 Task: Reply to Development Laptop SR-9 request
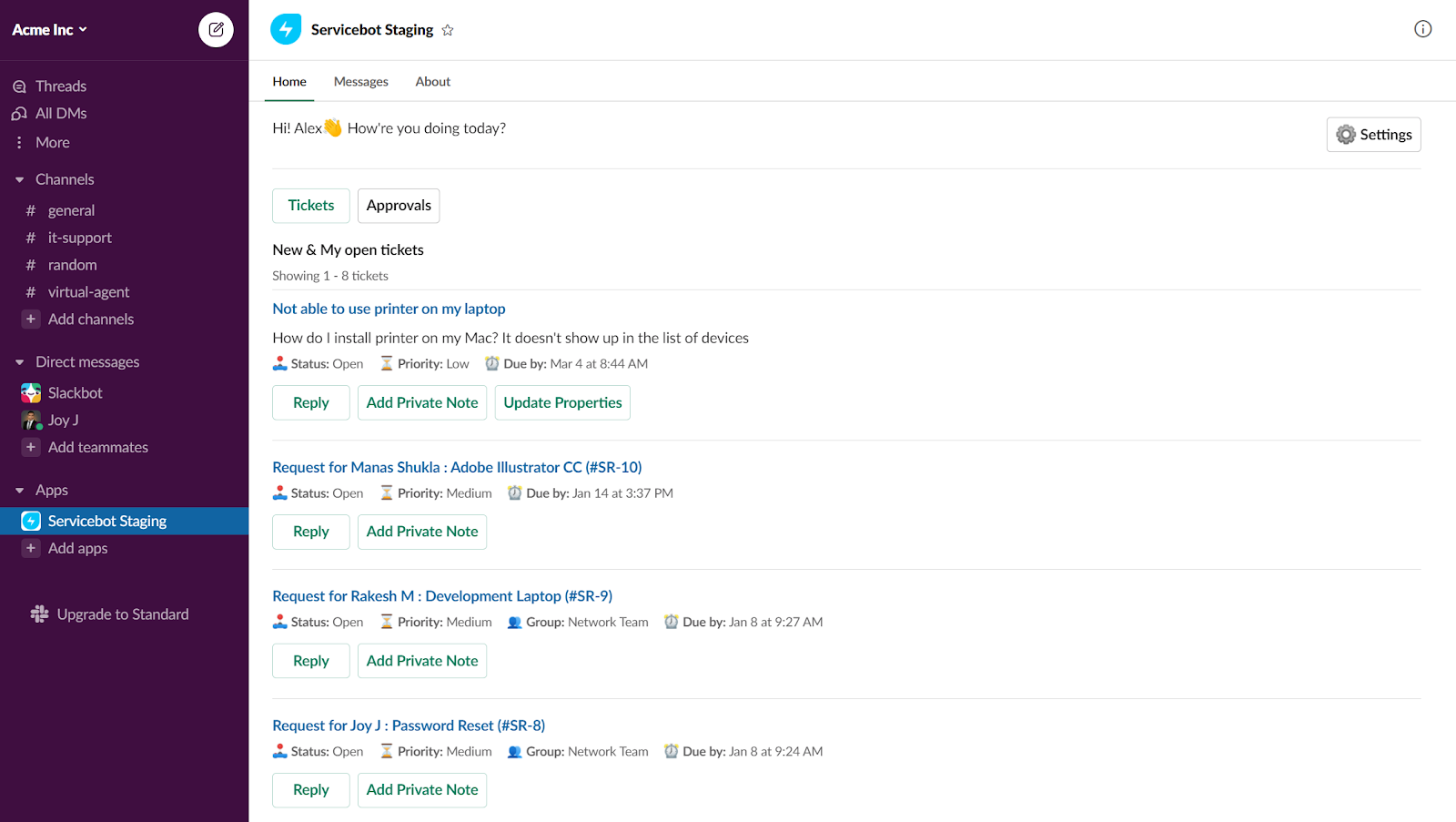[x=311, y=662]
